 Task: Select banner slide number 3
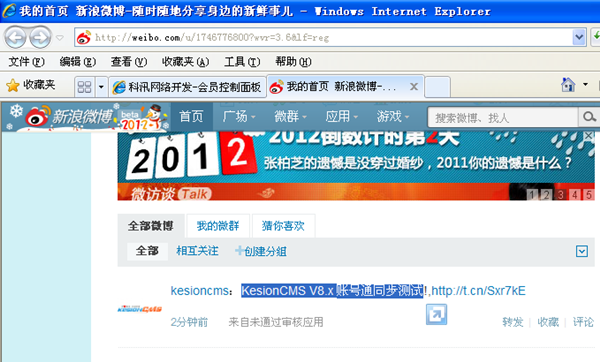click(x=560, y=195)
